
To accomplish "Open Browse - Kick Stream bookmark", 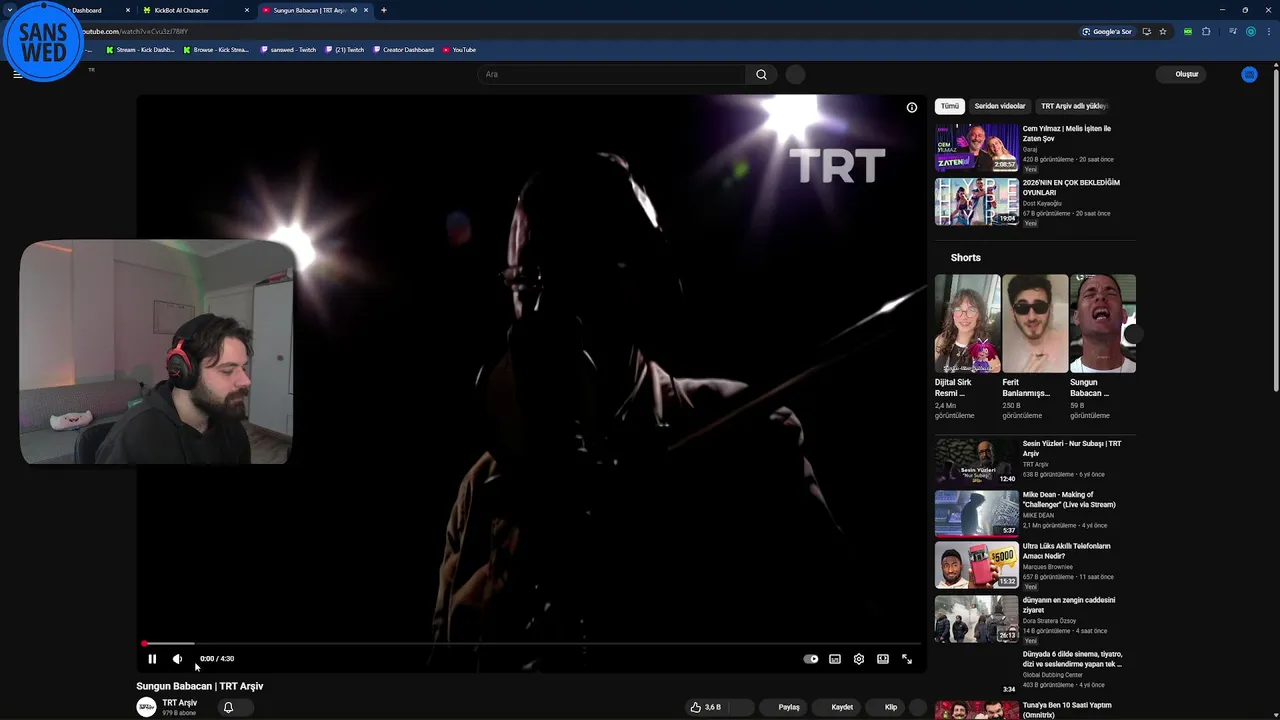I will point(217,49).
